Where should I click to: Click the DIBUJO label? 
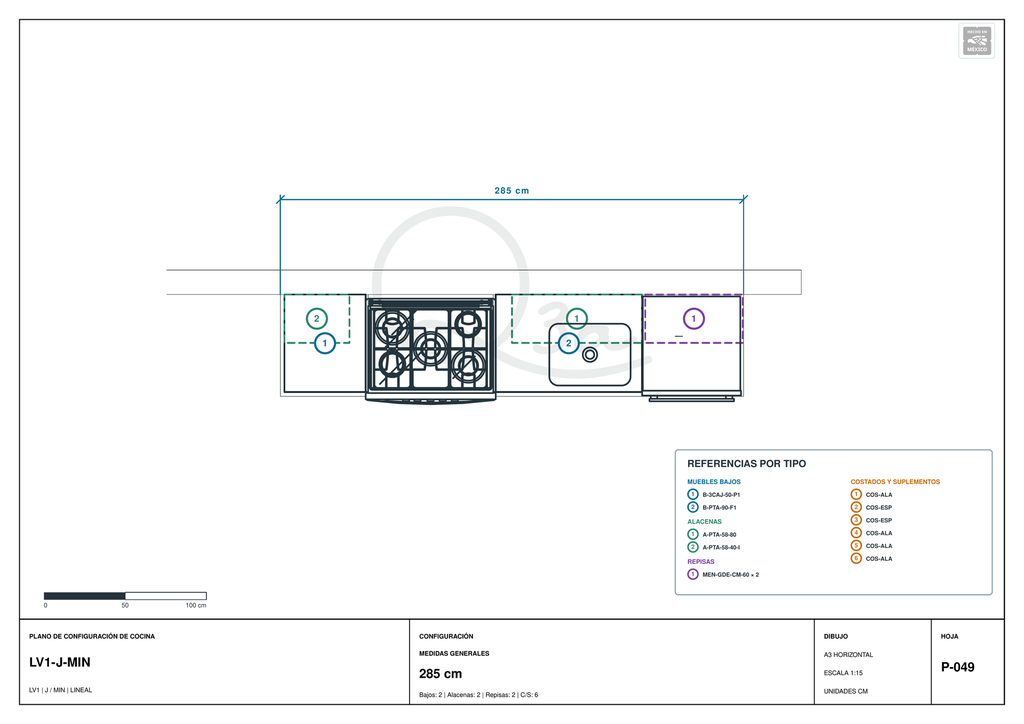pos(835,636)
